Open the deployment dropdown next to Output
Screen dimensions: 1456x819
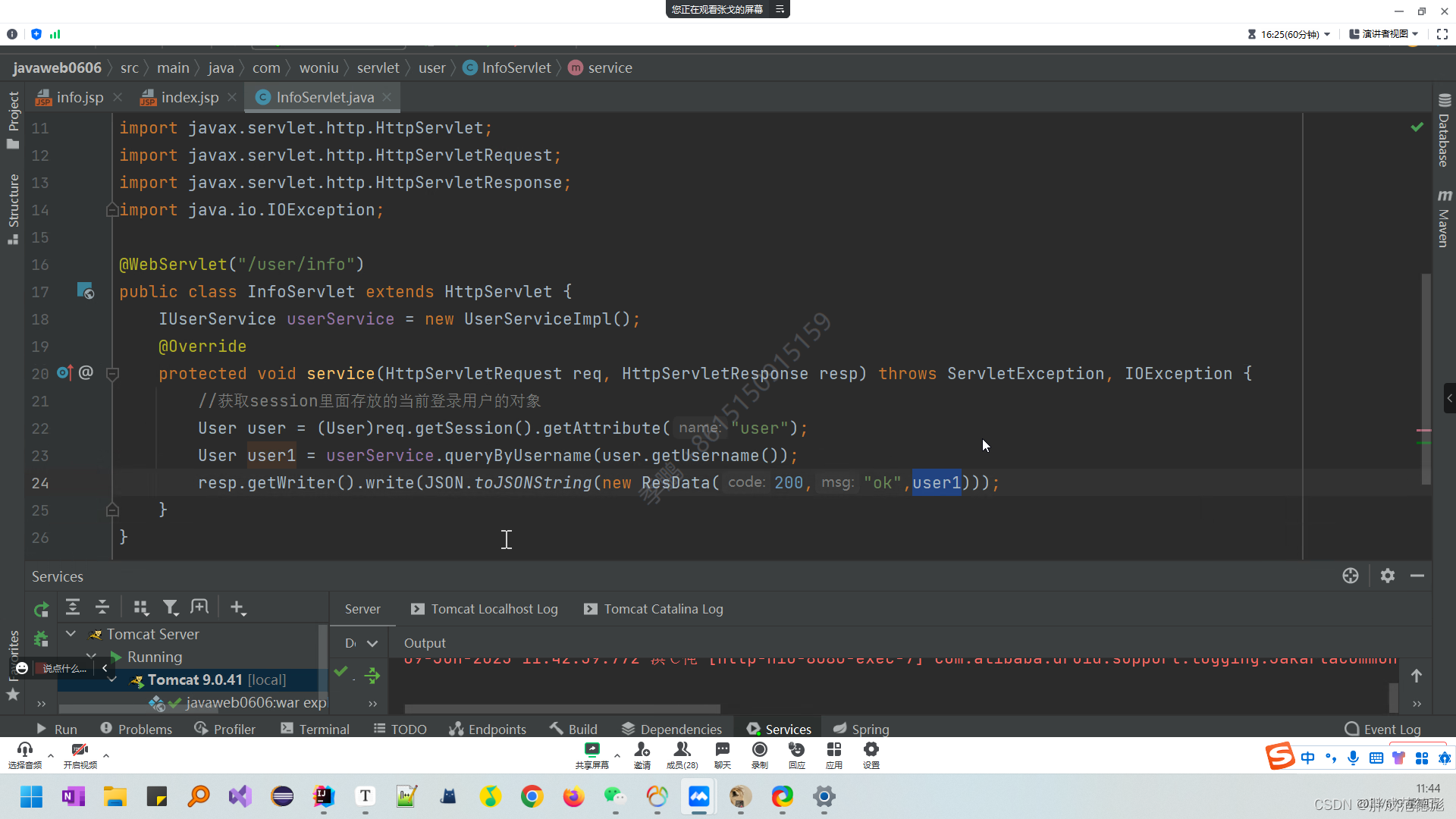[x=372, y=643]
